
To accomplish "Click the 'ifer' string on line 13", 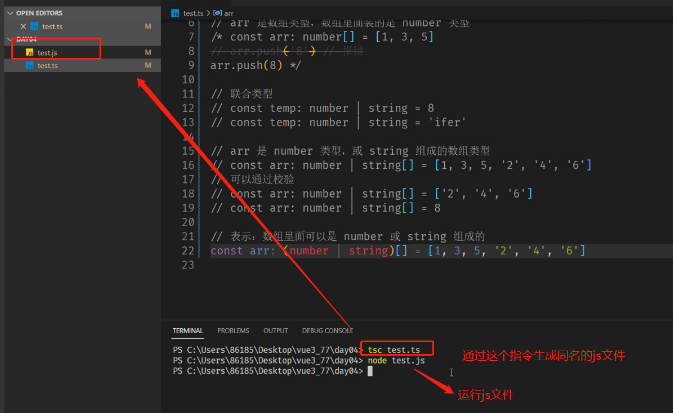I will pyautogui.click(x=447, y=122).
